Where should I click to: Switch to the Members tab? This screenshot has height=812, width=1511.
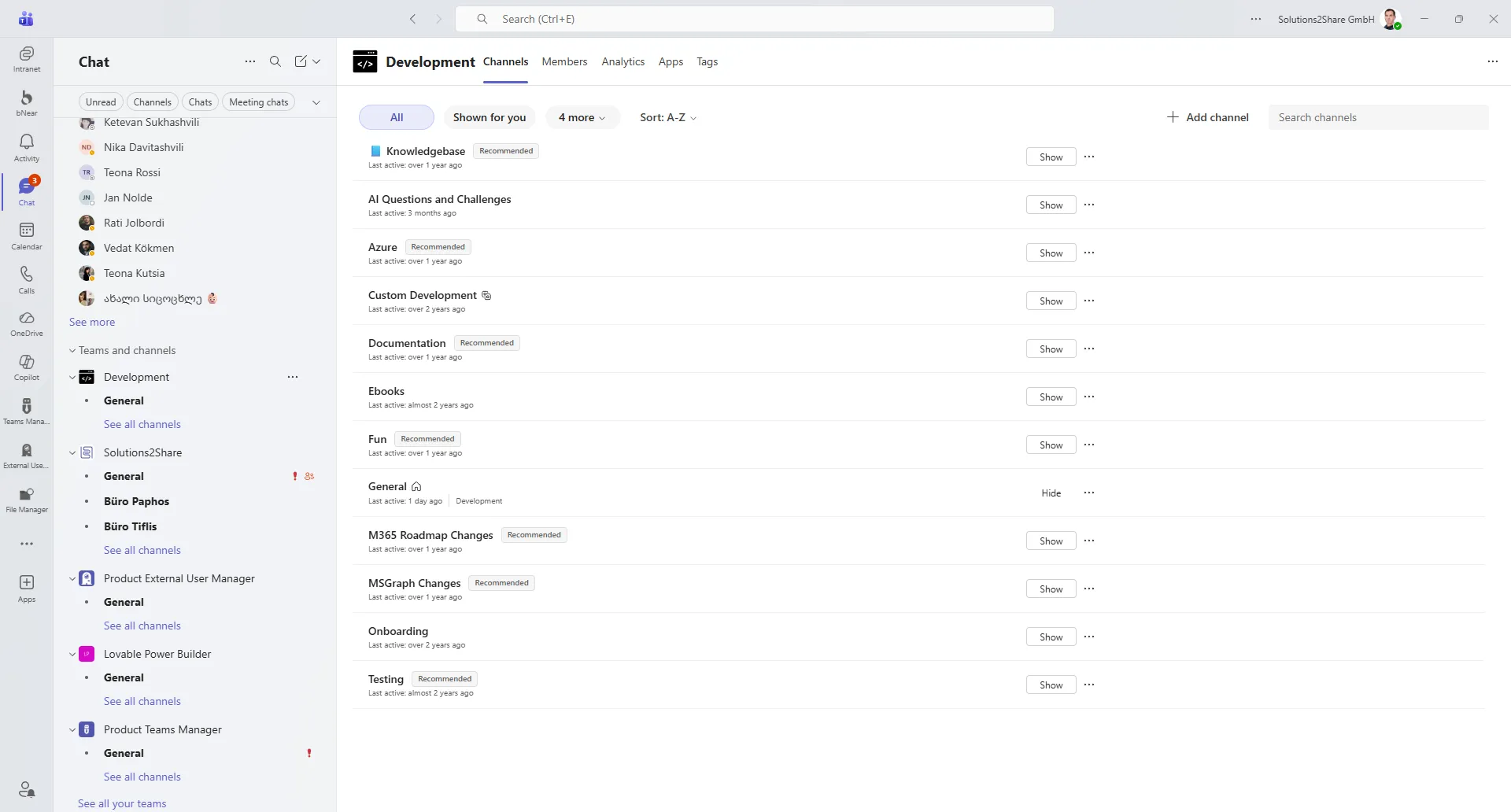pyautogui.click(x=564, y=61)
